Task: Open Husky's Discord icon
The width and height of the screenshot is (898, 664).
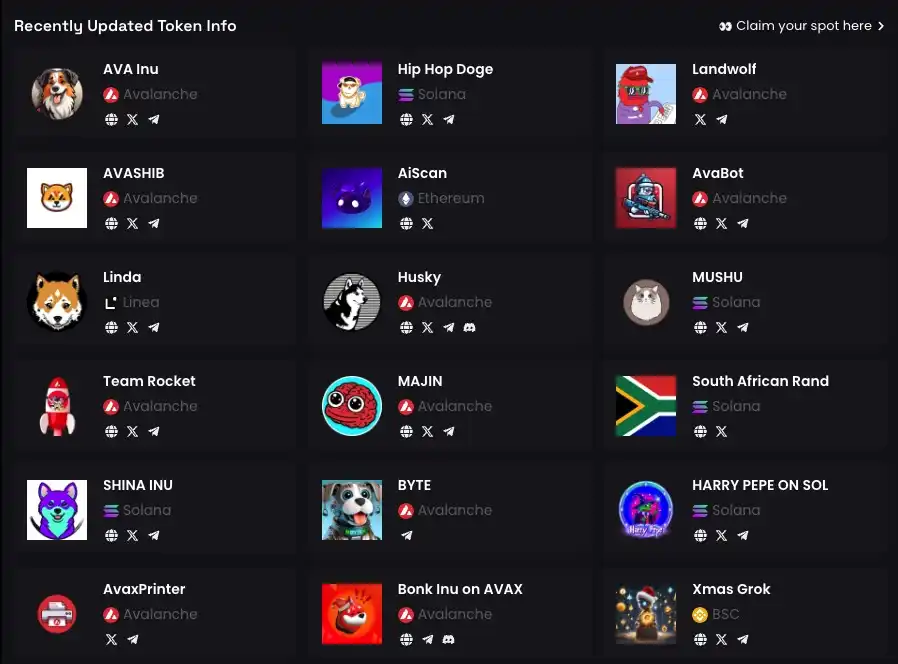Action: (470, 327)
